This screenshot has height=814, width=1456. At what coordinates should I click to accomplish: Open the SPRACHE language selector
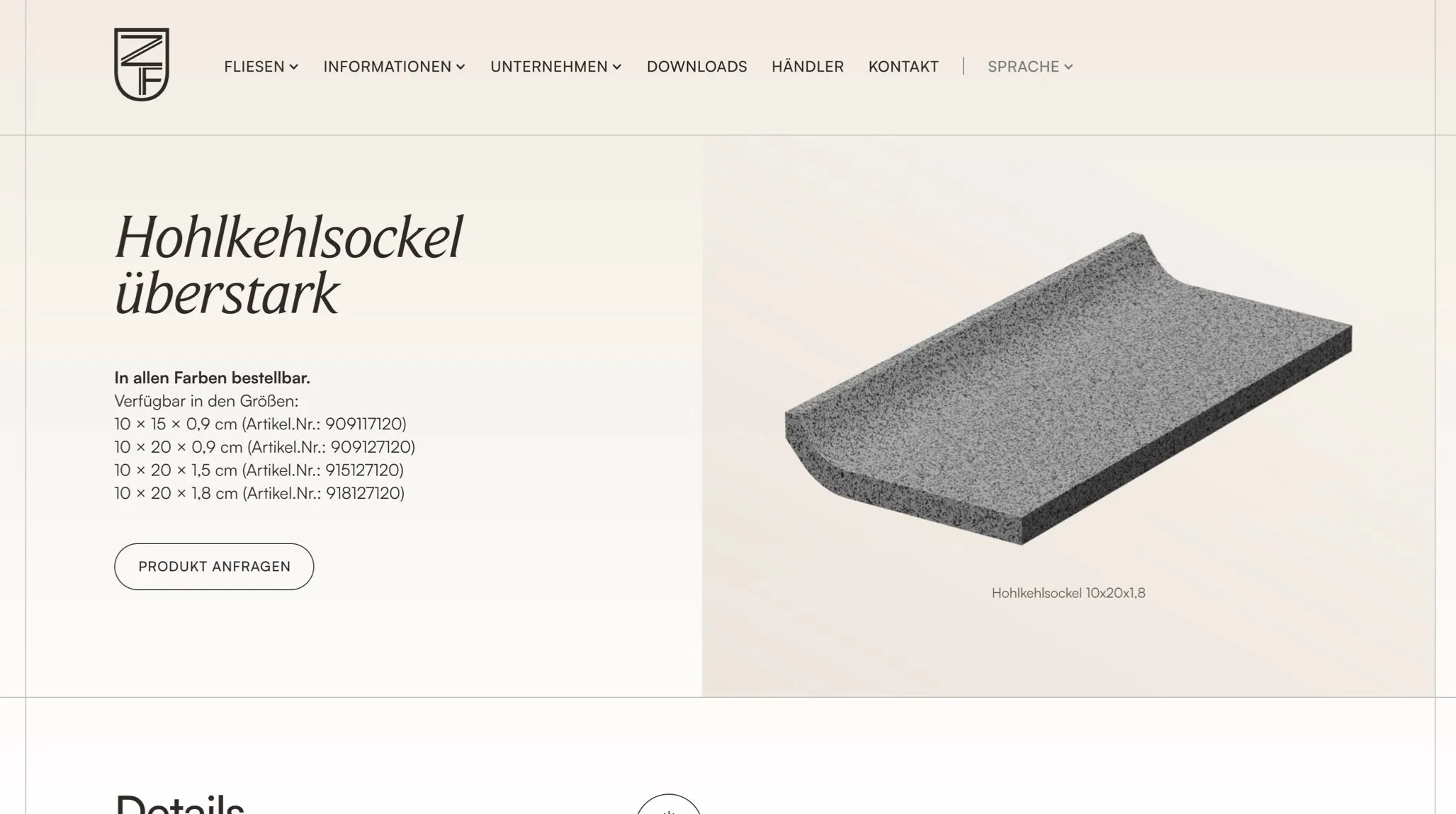pos(1031,67)
